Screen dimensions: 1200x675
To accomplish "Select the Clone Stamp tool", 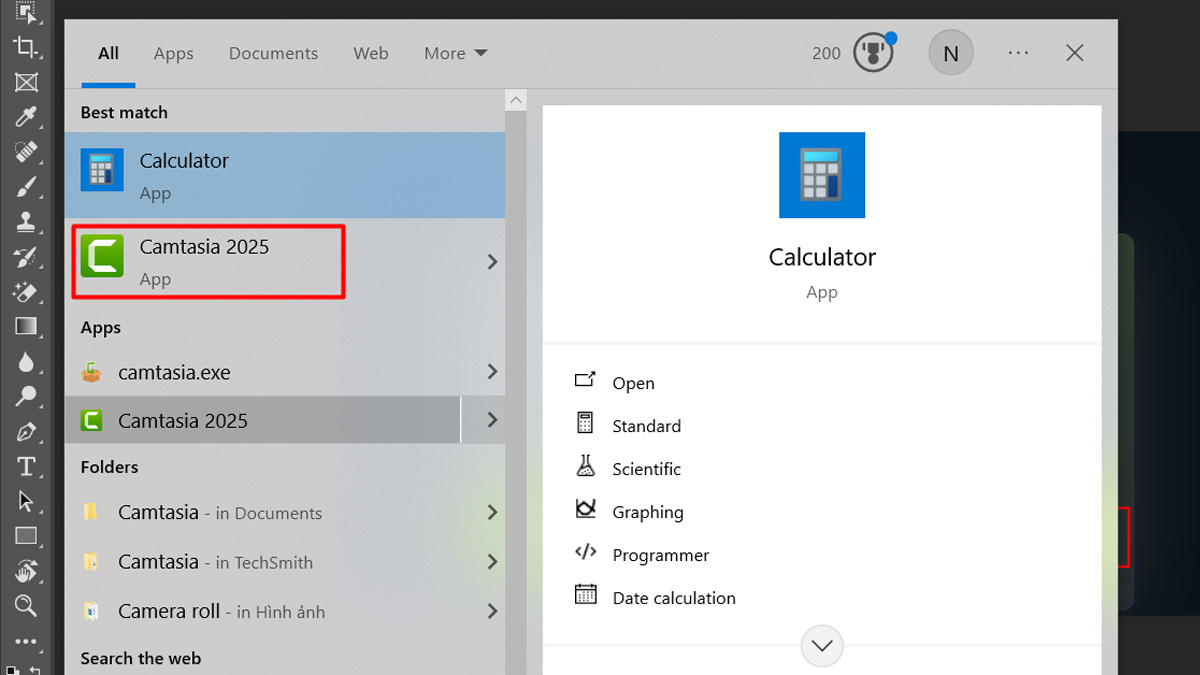I will pos(26,222).
